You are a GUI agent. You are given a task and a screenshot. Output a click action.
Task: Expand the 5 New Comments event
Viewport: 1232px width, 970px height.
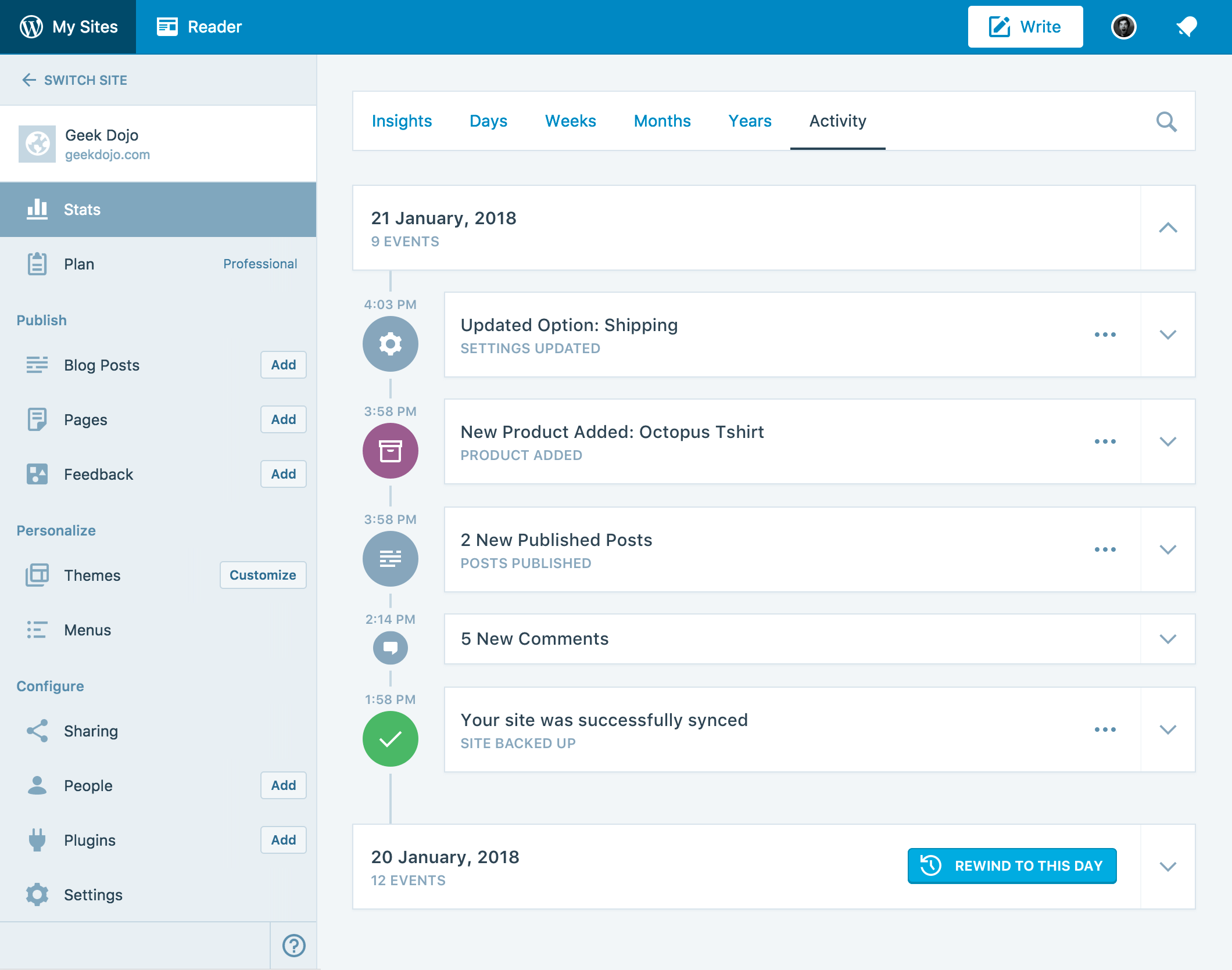(x=1167, y=639)
